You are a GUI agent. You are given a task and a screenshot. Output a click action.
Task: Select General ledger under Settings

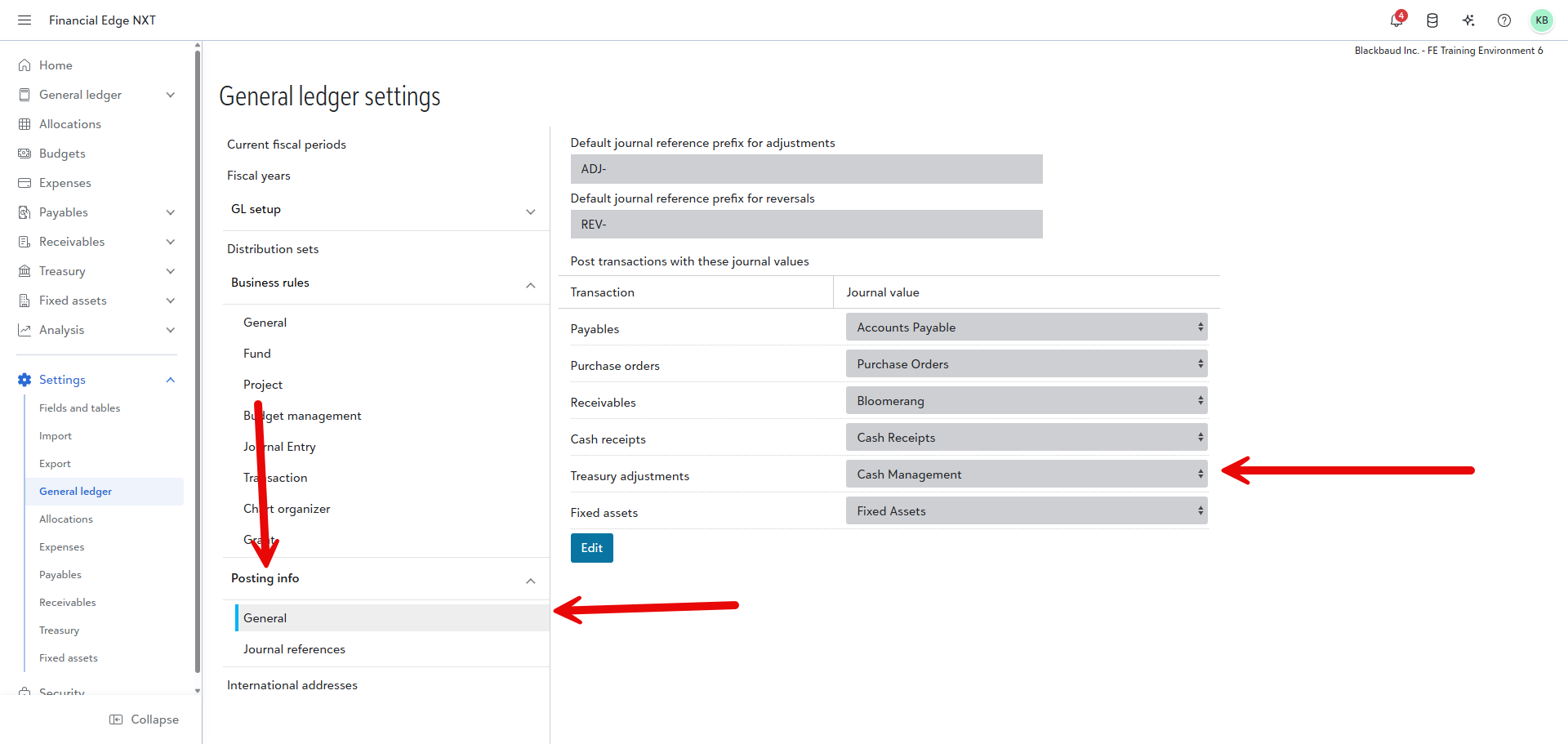105,492
